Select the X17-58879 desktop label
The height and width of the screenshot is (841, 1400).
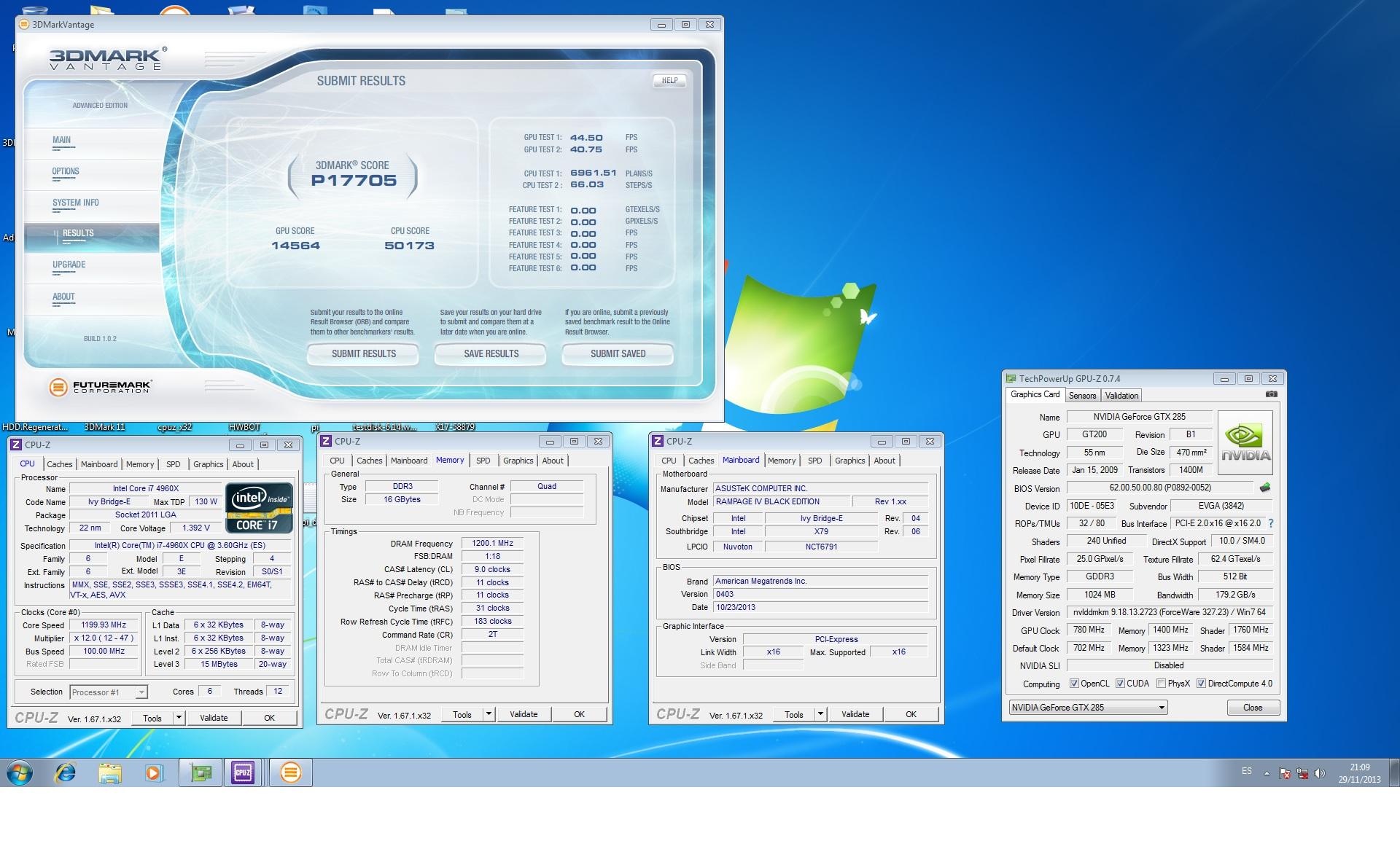[455, 428]
